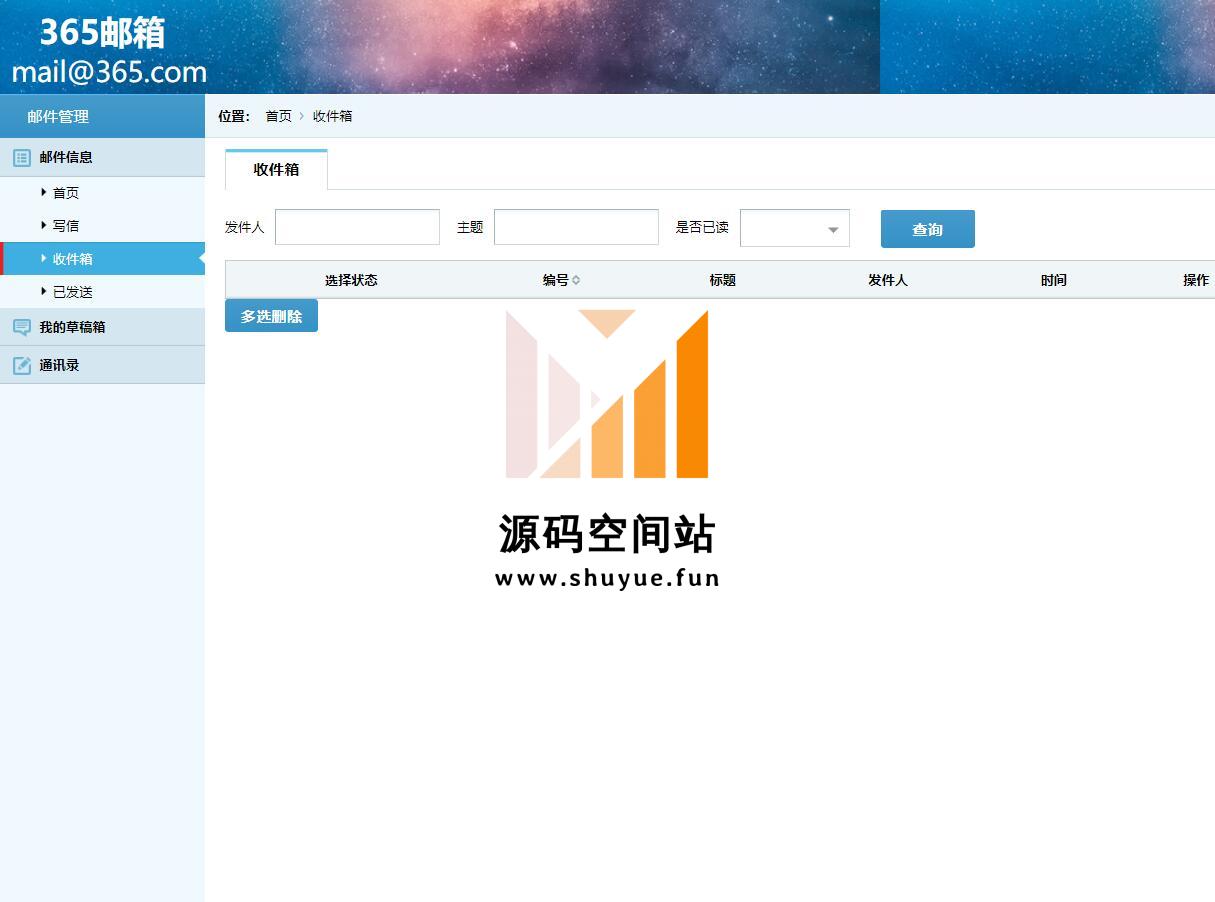This screenshot has height=902, width=1215.
Task: Click the 时间 column header
Action: 1053,280
